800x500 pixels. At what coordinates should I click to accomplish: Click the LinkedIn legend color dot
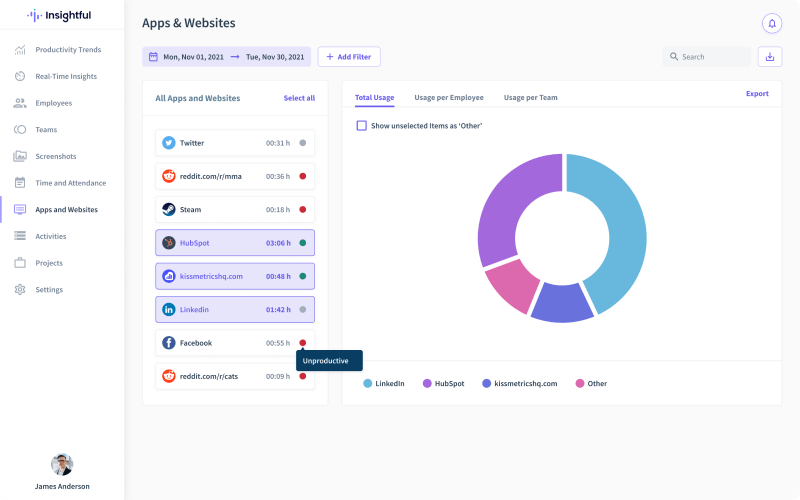tap(367, 383)
